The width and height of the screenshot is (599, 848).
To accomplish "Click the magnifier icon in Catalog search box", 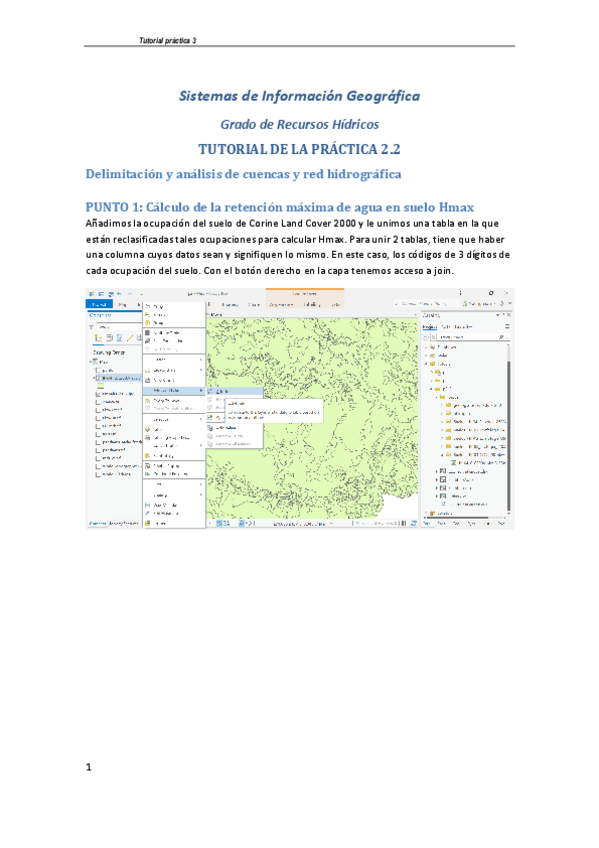I will 501,337.
